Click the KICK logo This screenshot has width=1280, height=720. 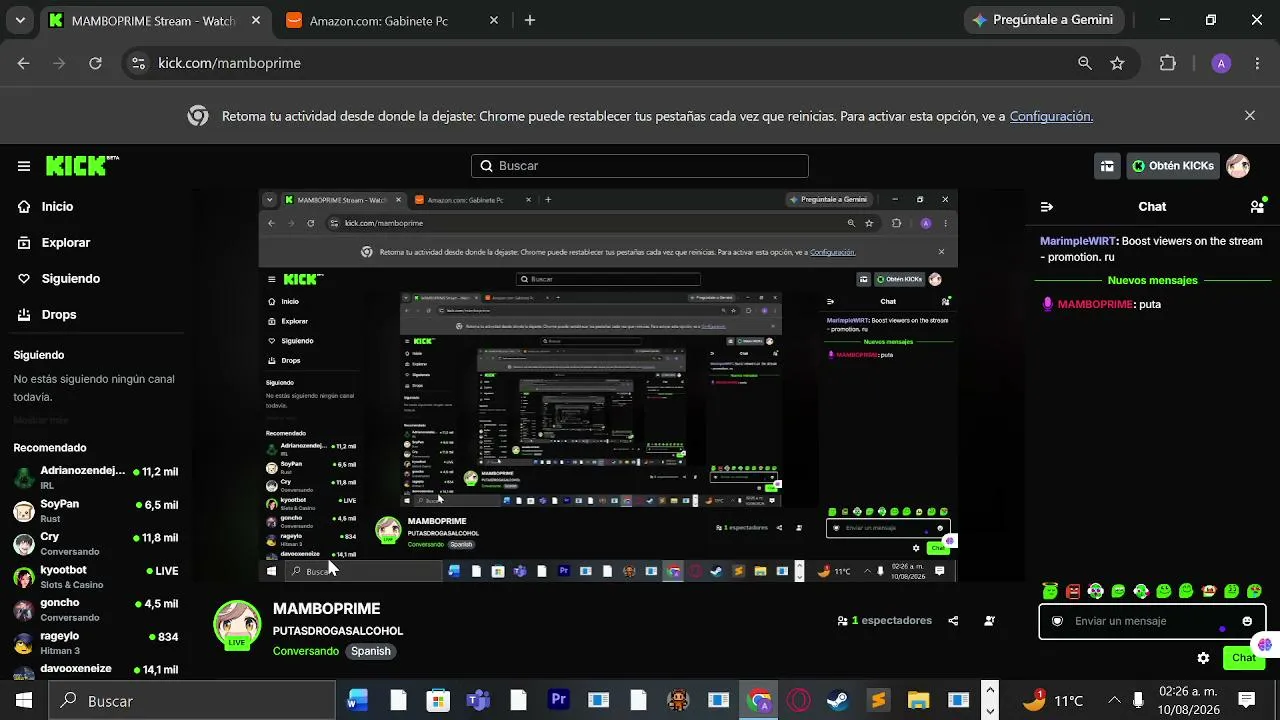[82, 166]
